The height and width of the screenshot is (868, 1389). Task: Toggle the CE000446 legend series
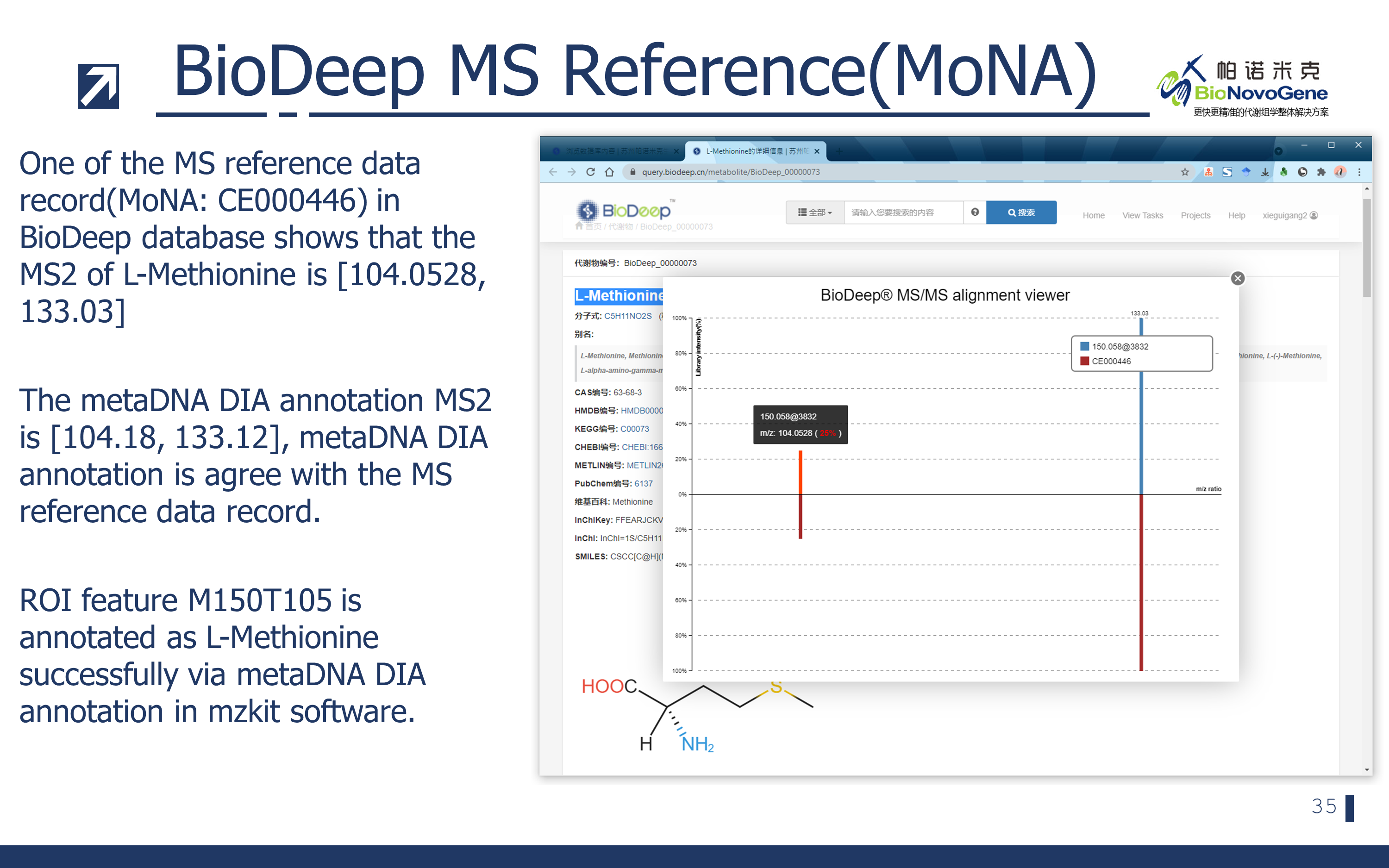(1111, 361)
